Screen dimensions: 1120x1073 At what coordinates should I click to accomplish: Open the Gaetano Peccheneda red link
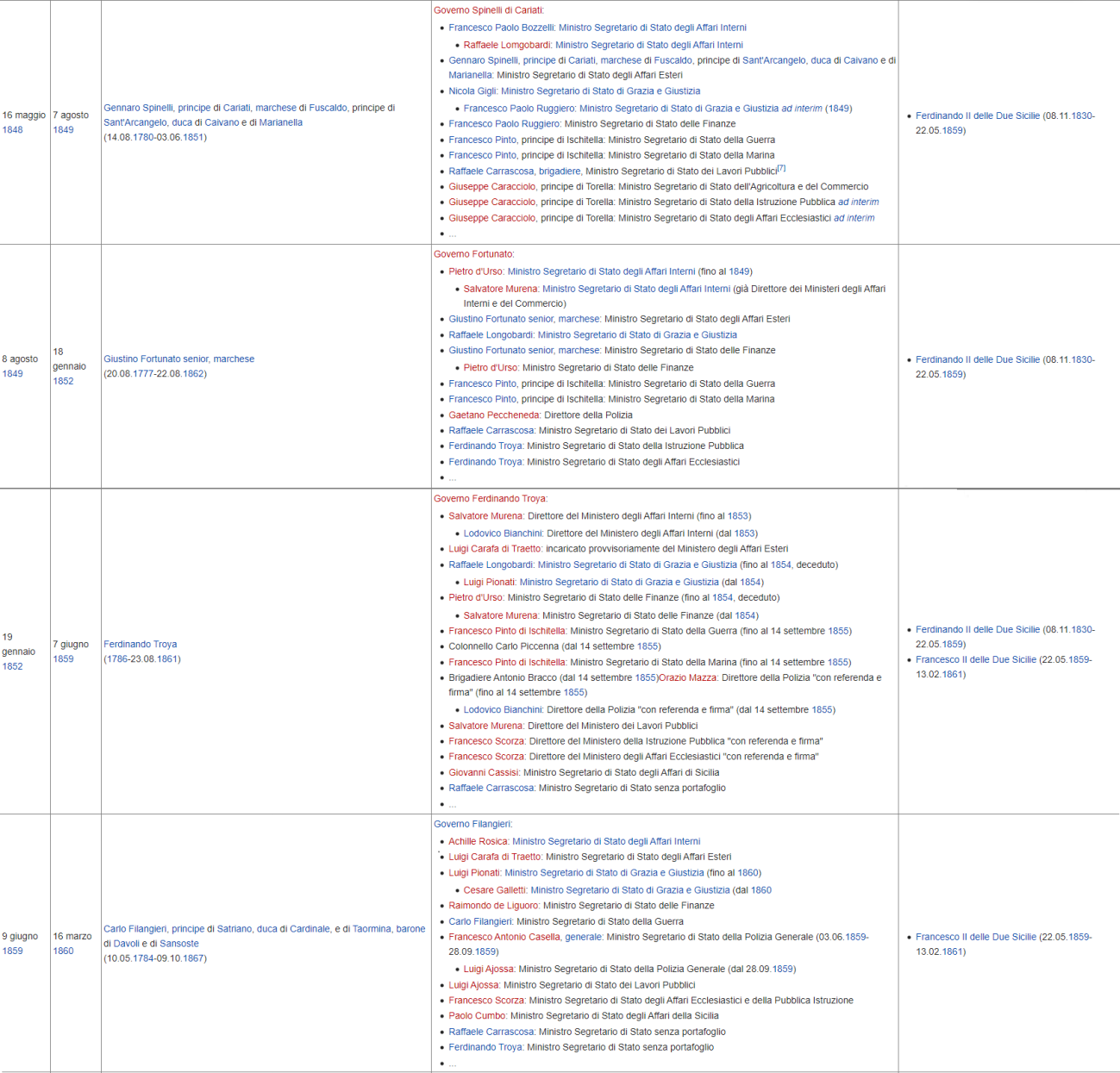(493, 415)
